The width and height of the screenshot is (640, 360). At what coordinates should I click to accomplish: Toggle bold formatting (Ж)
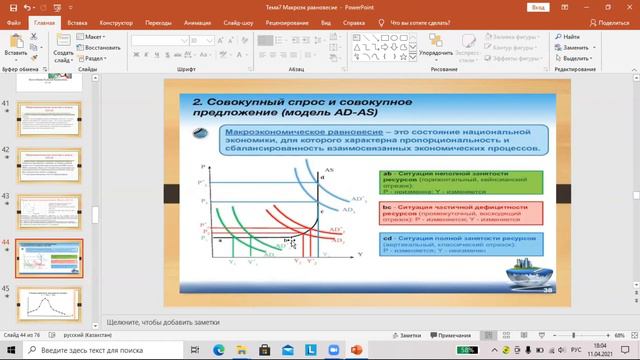136,55
